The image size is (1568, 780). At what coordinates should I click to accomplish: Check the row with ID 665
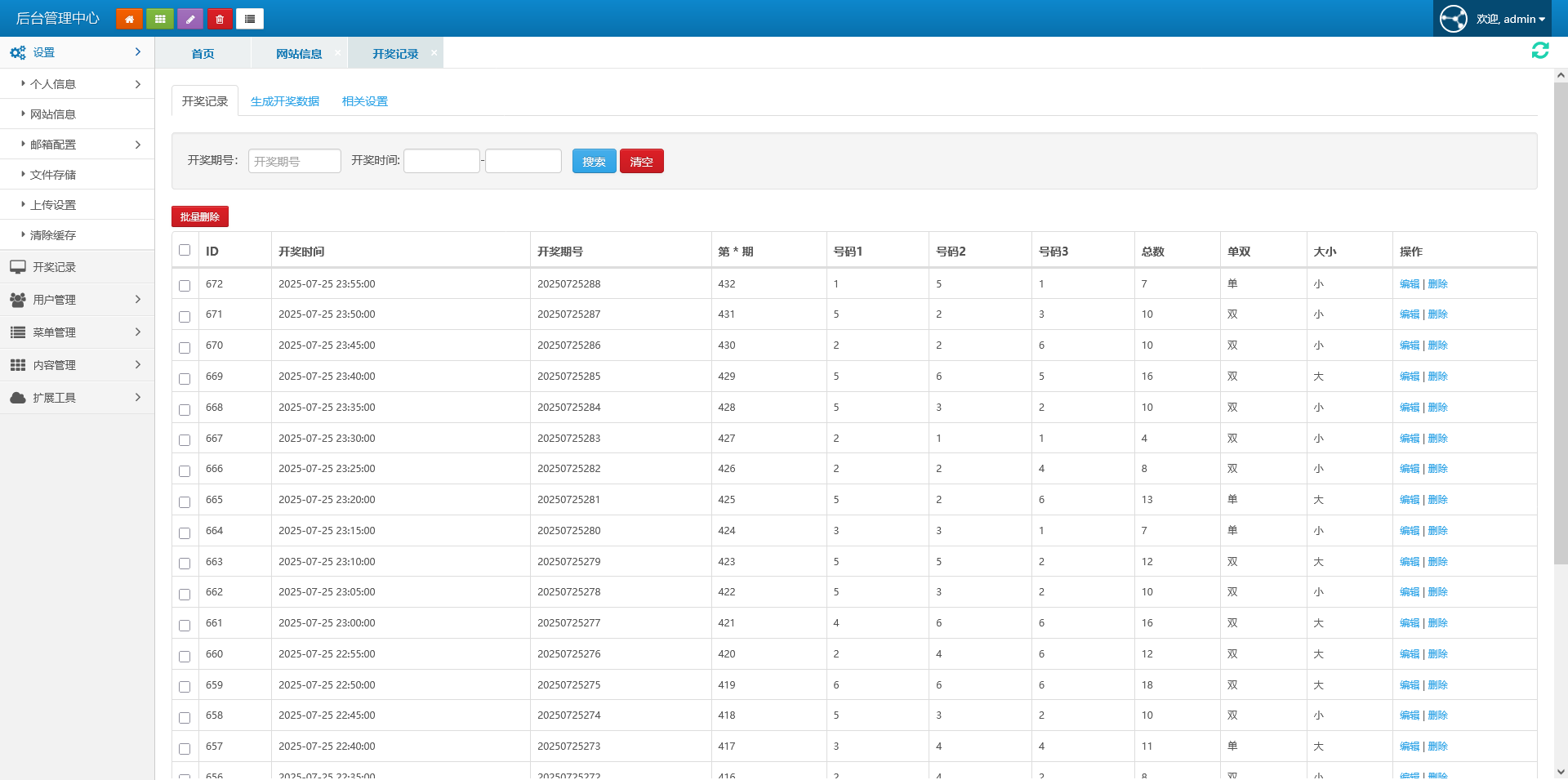point(185,502)
